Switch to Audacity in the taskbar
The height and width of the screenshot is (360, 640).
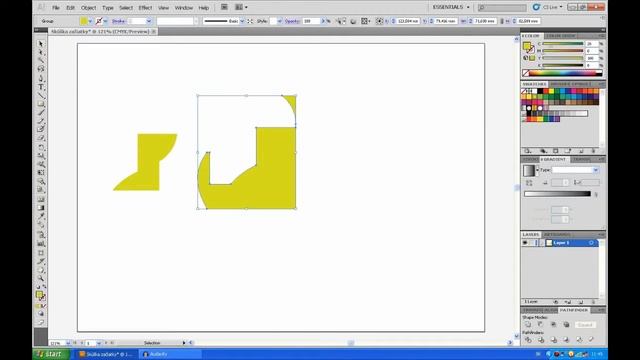pyautogui.click(x=169, y=354)
